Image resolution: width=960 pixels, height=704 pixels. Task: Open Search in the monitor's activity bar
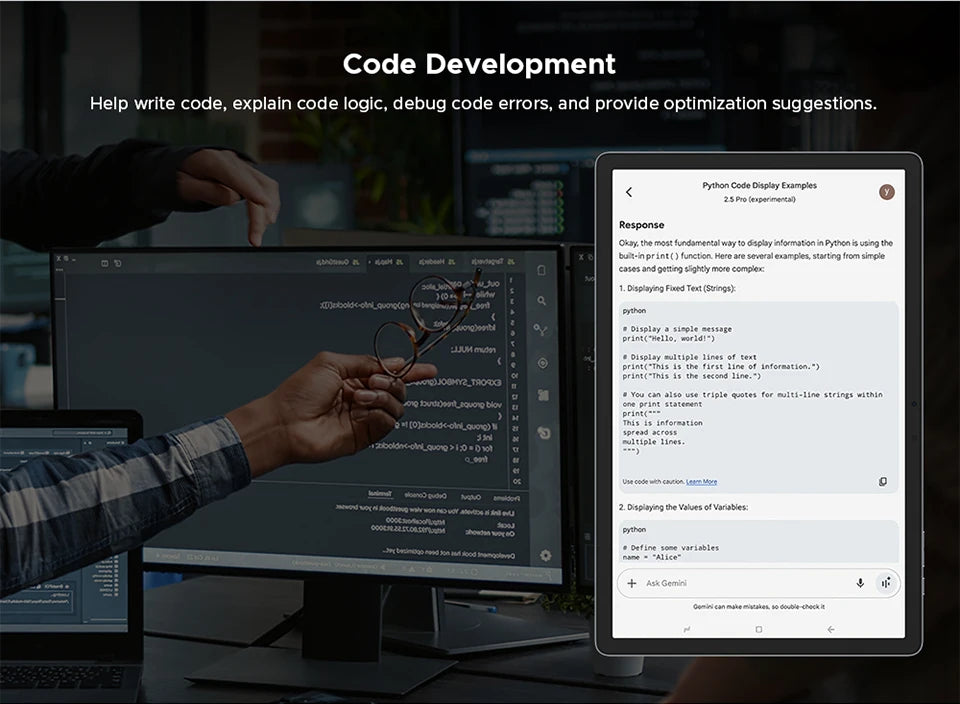click(x=542, y=300)
